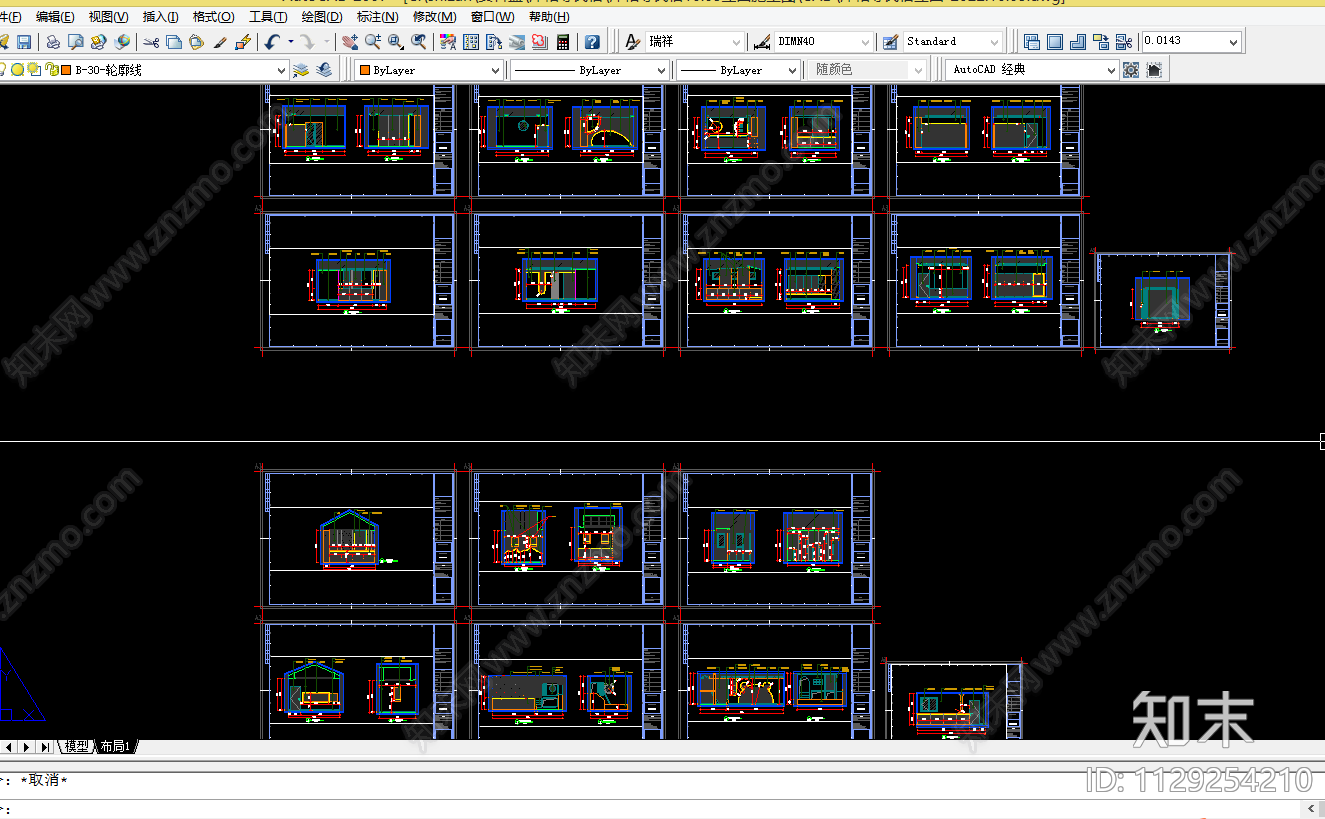The width and height of the screenshot is (1325, 819).
Task: Click the Clip Existing Viewport icon
Action: click(x=1123, y=42)
